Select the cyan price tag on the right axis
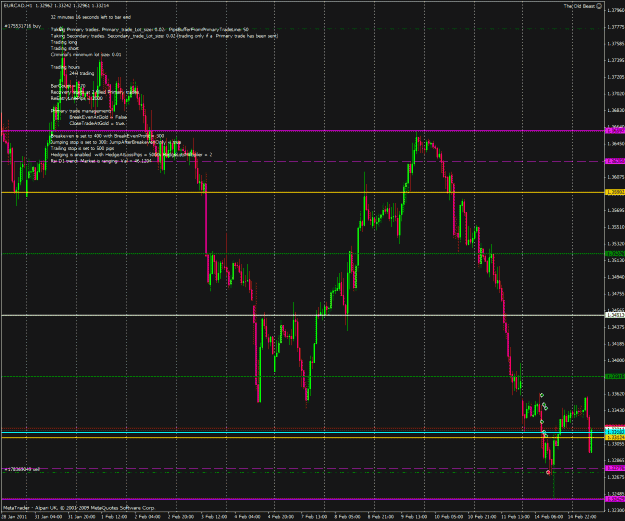 click(x=615, y=432)
